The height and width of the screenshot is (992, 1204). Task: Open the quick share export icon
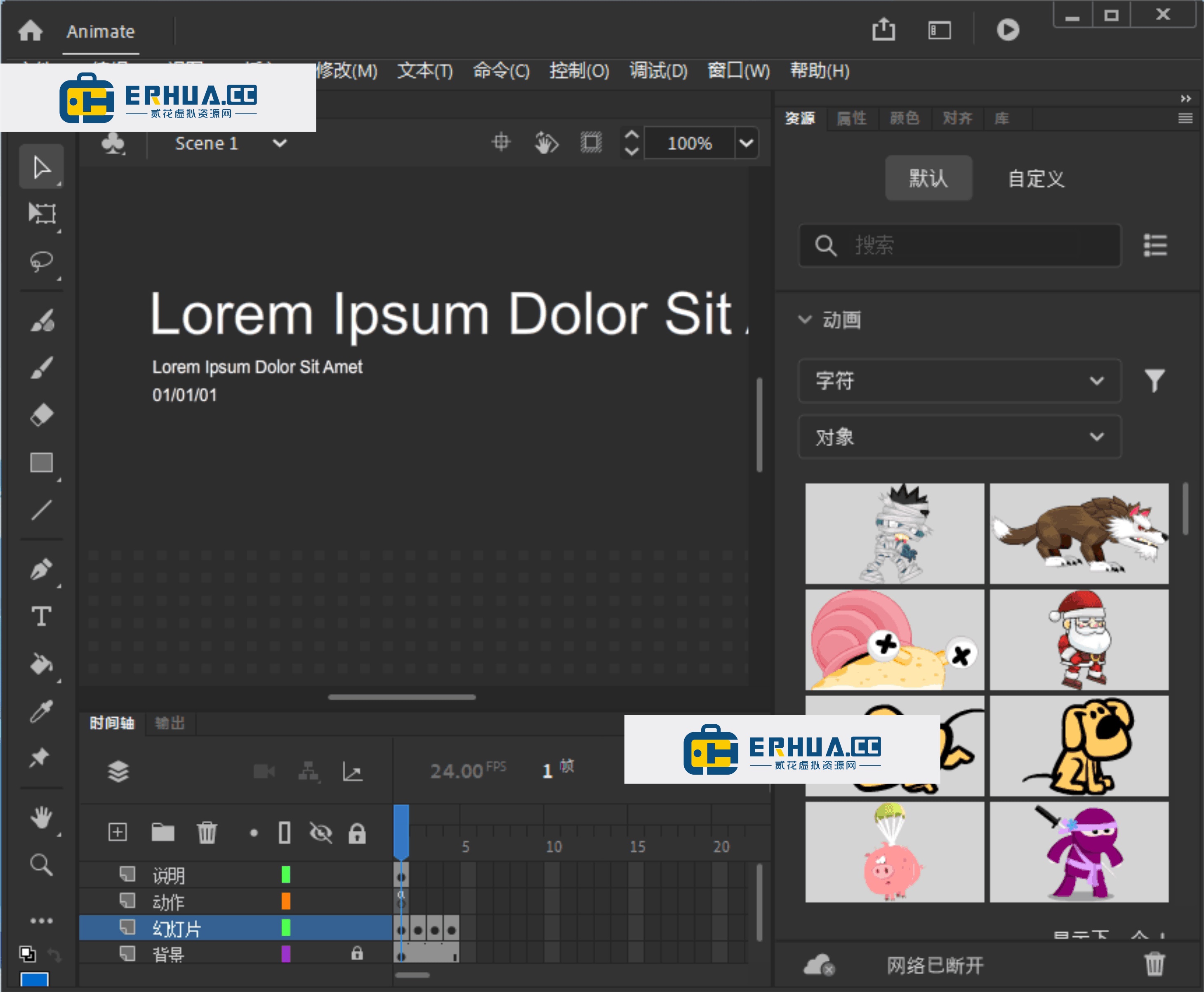click(884, 29)
